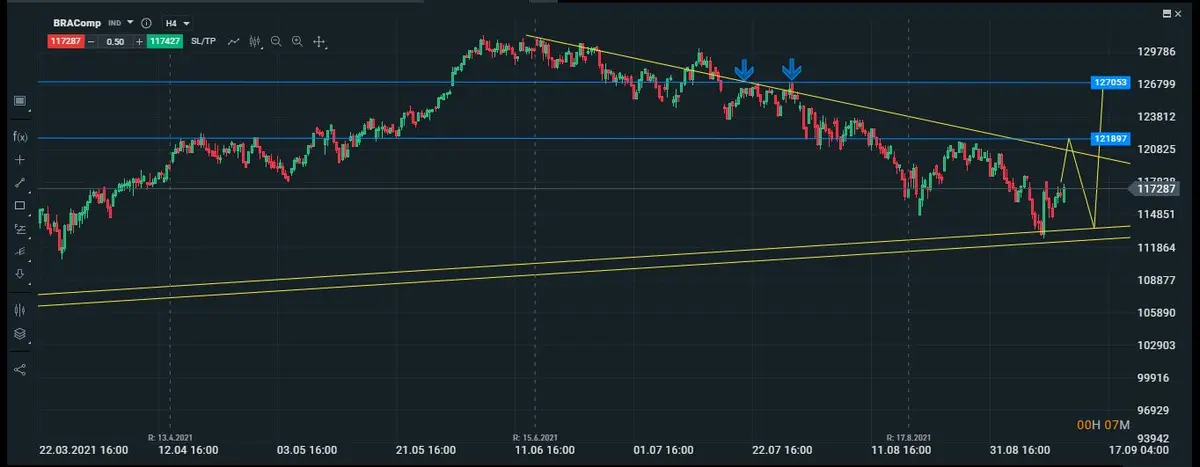Toggle SL/TP order settings
Image resolution: width=1200 pixels, height=467 pixels.
[202, 41]
